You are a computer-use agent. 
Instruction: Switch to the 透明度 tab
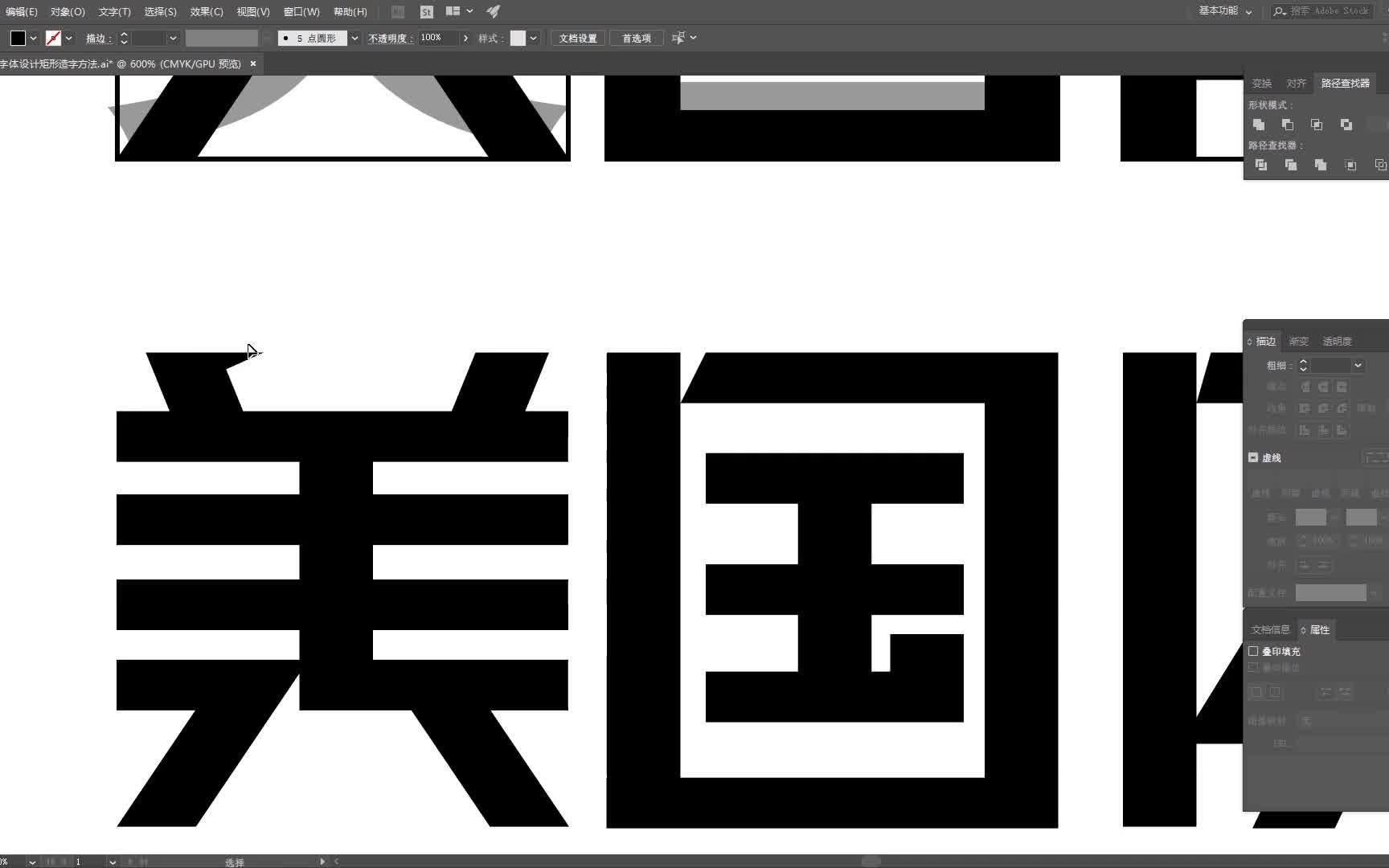[1337, 341]
